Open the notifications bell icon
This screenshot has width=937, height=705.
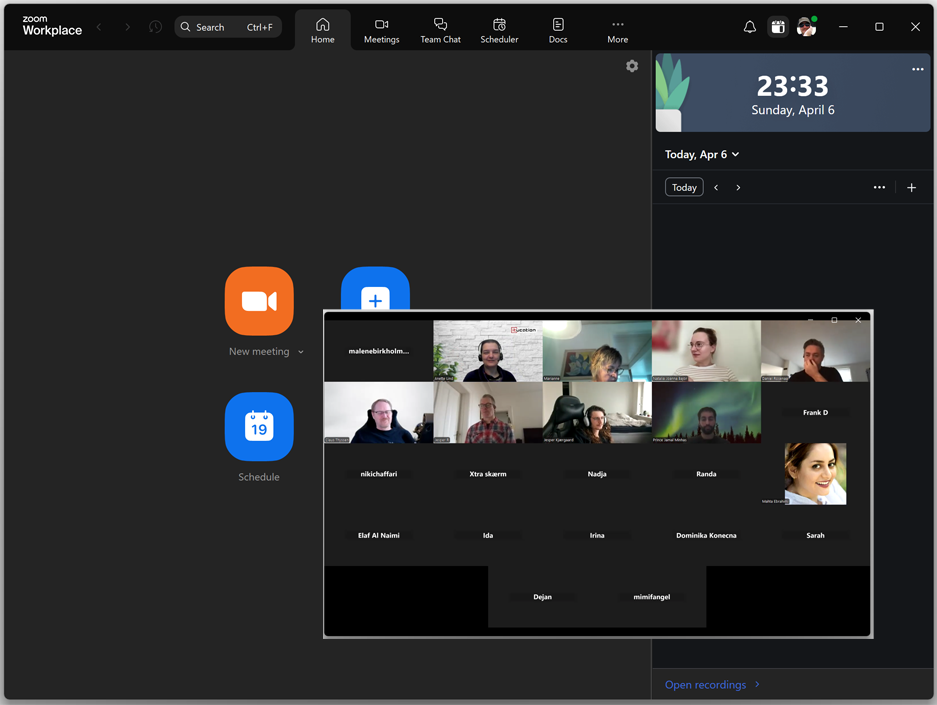coord(750,27)
